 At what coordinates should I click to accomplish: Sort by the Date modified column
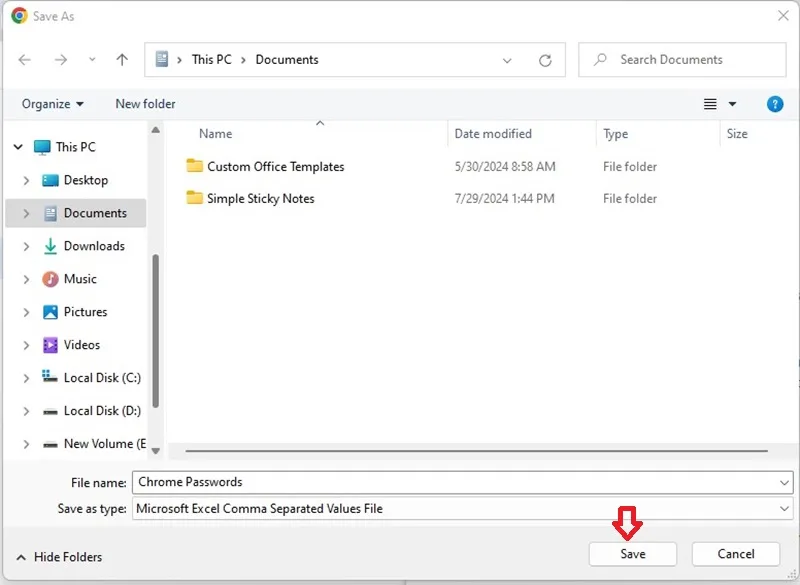pos(493,134)
